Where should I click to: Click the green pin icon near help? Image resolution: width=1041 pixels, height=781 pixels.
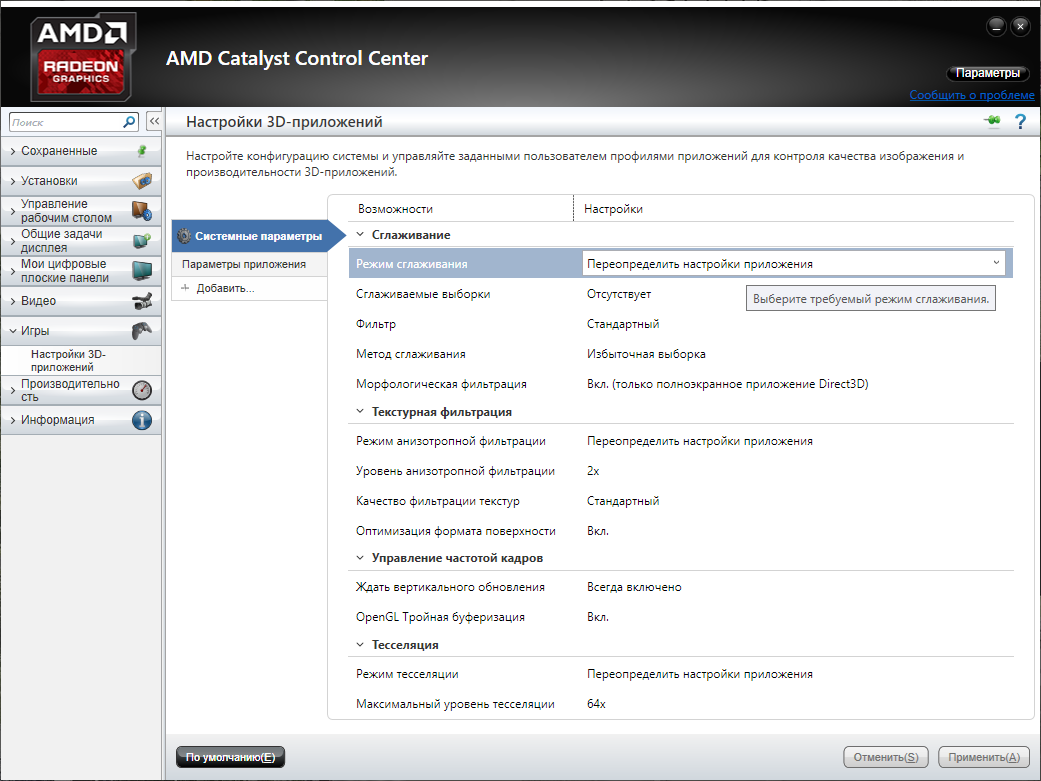pyautogui.click(x=992, y=122)
